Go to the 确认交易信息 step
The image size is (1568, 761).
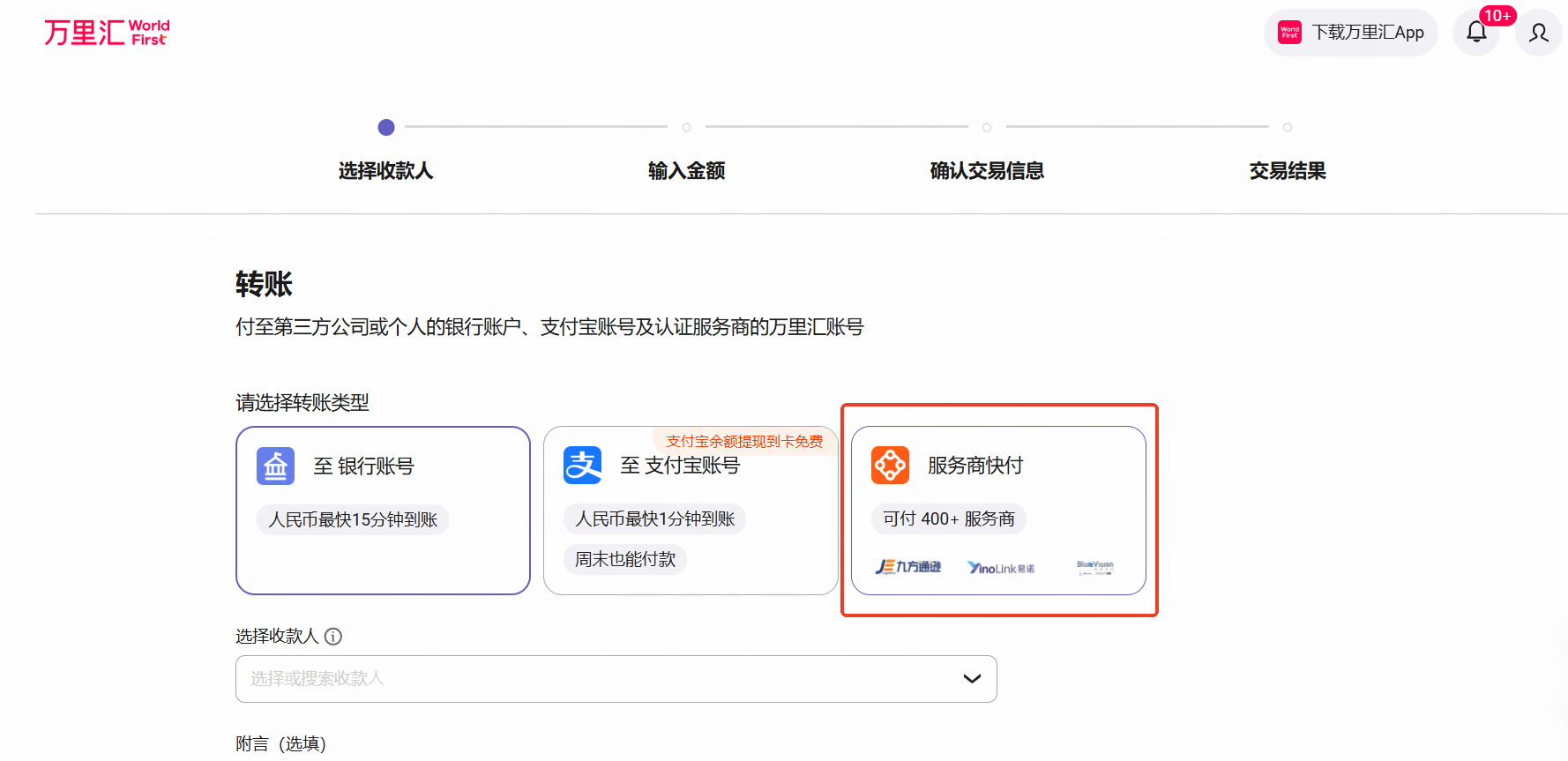pos(987,170)
